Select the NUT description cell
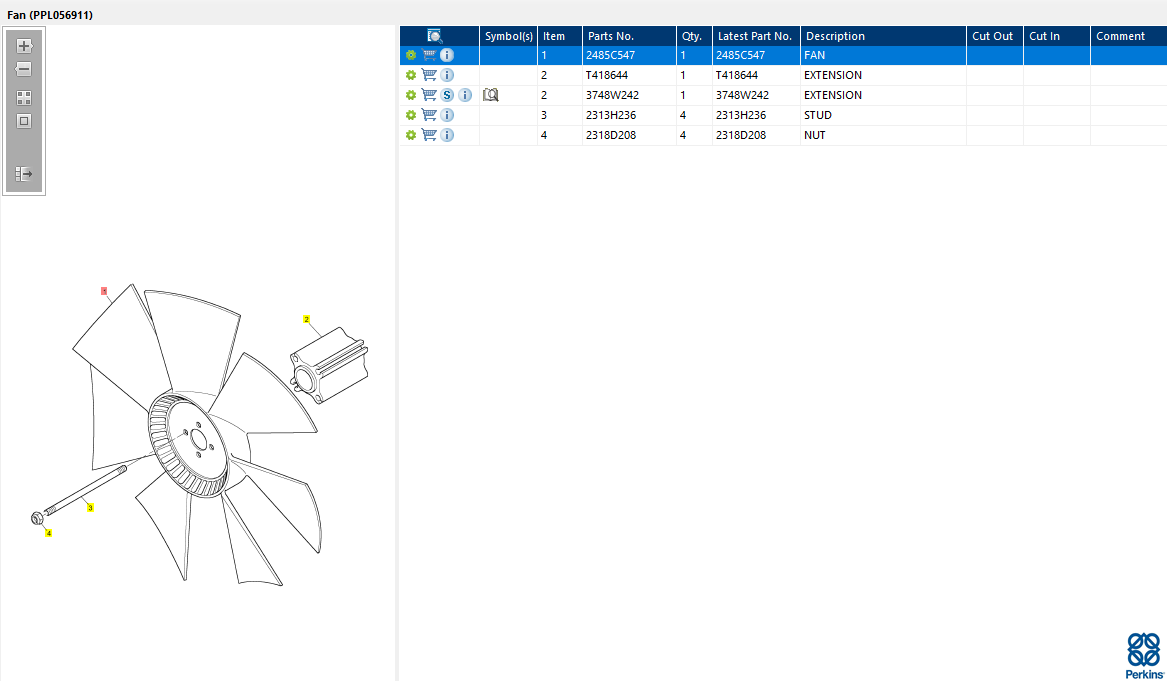Viewport: 1167px width, 681px height. [883, 135]
